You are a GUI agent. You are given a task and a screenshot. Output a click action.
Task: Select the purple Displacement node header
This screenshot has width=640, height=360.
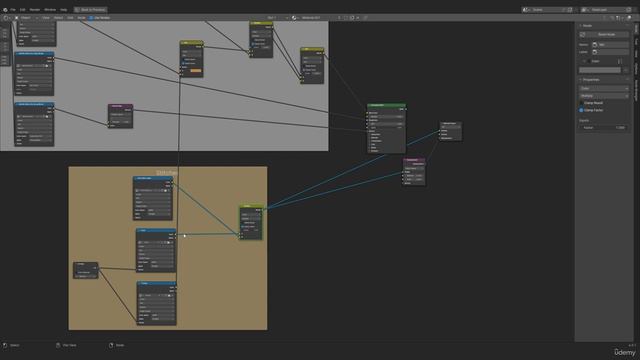pyautogui.click(x=414, y=160)
